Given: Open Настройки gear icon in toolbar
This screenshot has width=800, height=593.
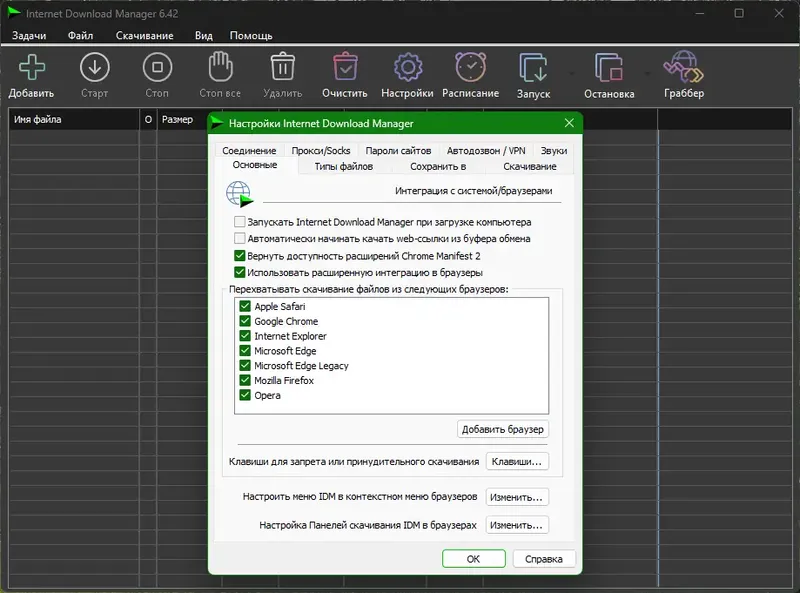Looking at the screenshot, I should click(x=408, y=67).
